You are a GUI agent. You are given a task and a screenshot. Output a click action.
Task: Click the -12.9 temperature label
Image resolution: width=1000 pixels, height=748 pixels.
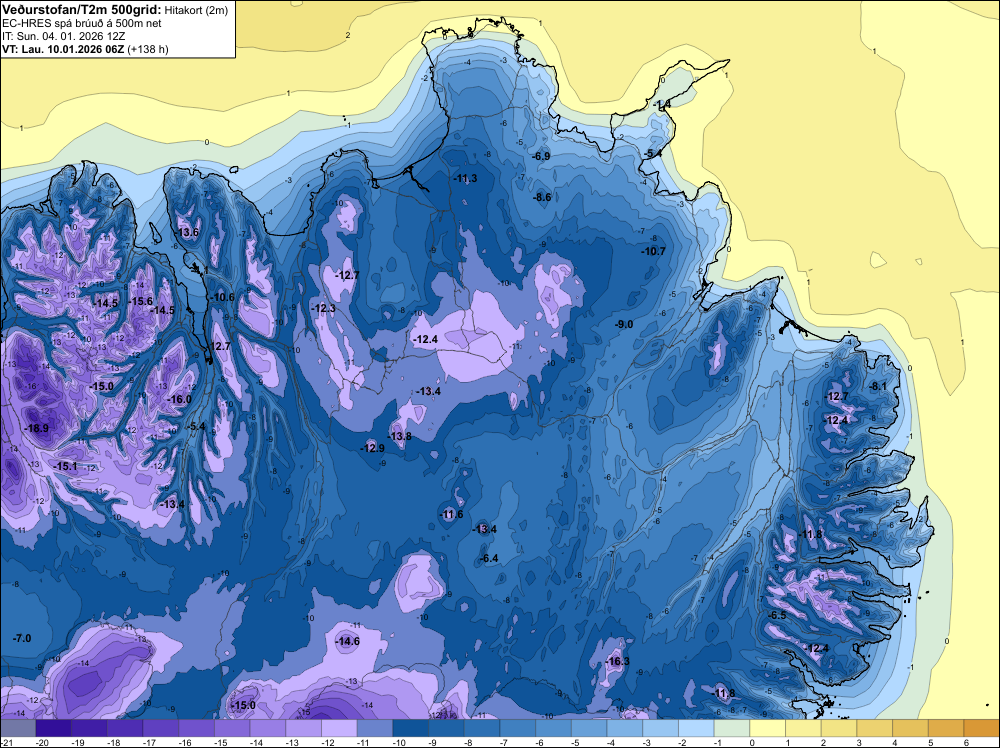tap(372, 448)
